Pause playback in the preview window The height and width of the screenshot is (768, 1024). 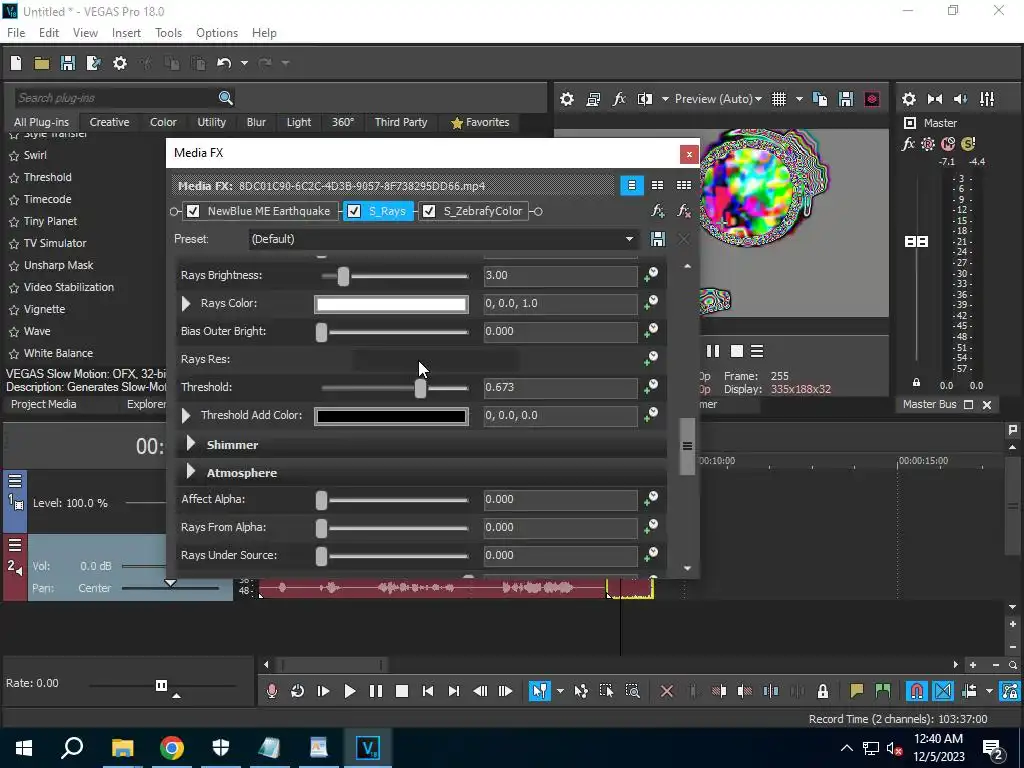click(713, 351)
